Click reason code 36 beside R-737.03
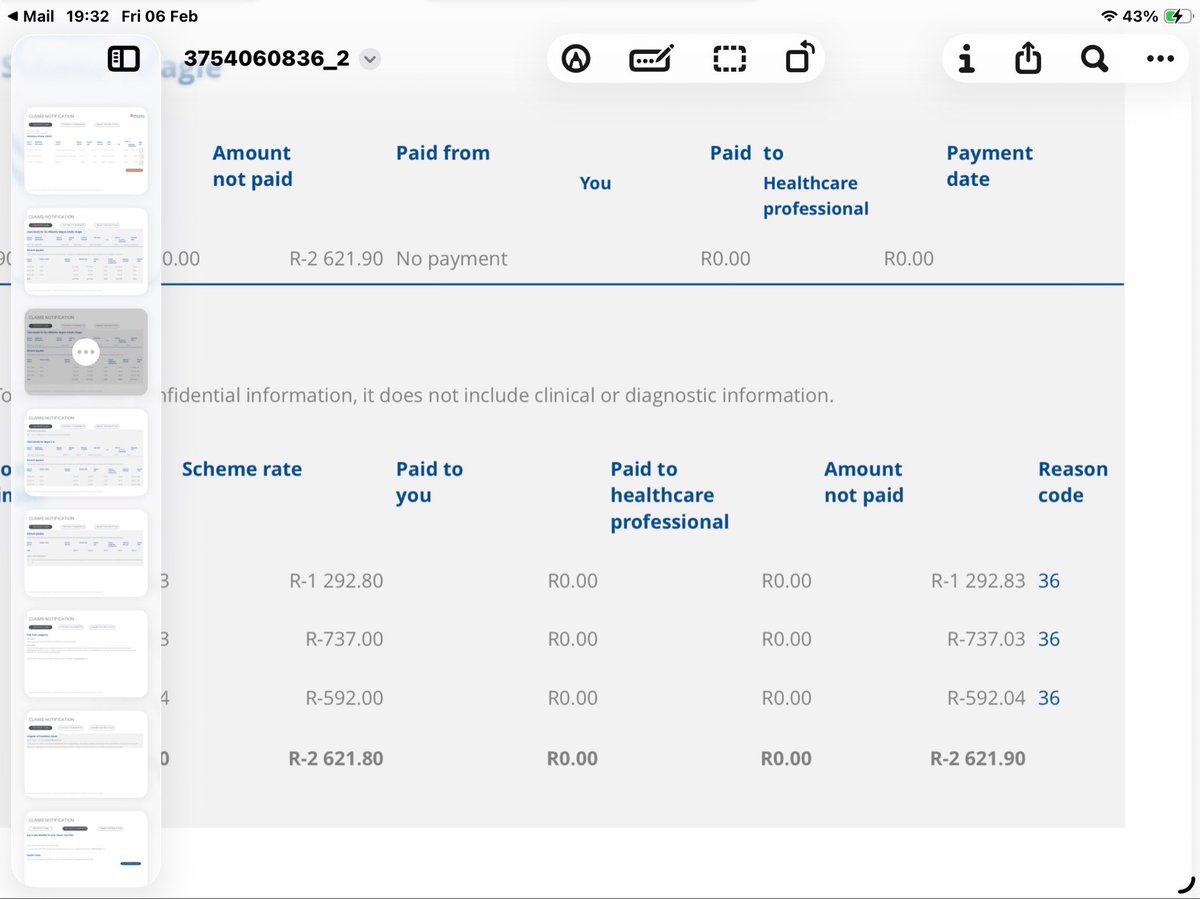Viewport: 1200px width, 899px height. coord(1048,639)
